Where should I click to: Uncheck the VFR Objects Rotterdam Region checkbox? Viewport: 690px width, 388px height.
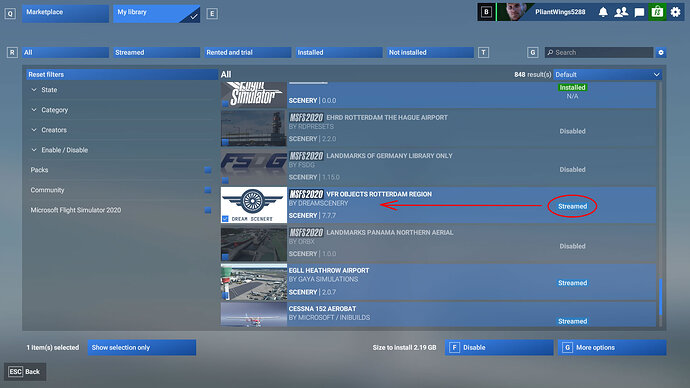pyautogui.click(x=225, y=219)
